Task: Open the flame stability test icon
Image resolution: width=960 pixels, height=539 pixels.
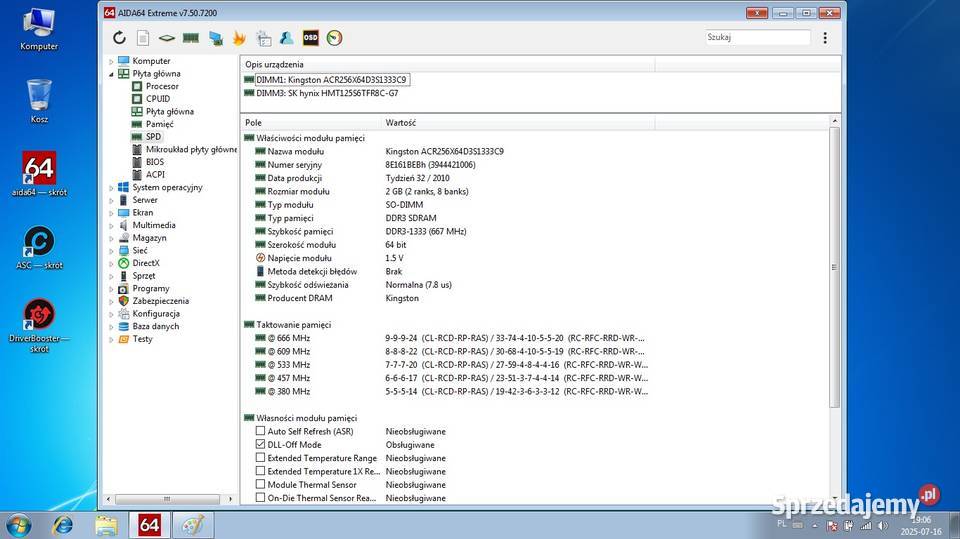Action: point(239,38)
